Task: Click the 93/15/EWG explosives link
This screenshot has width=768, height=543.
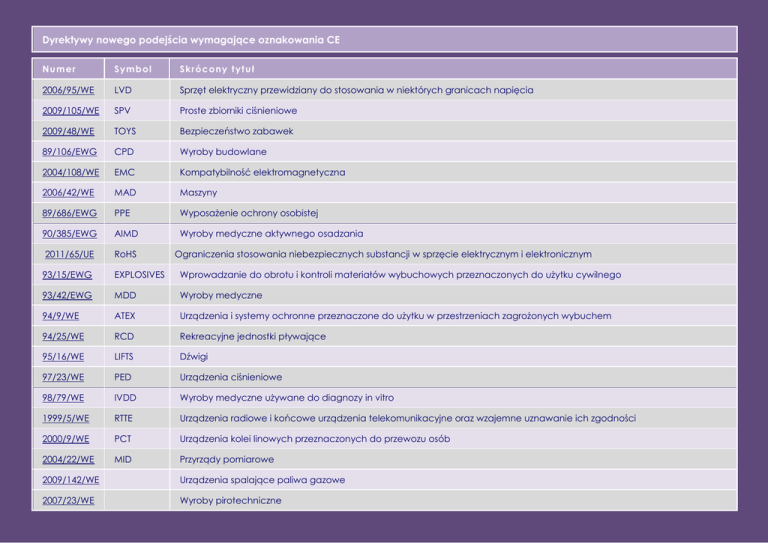Action: (67, 275)
